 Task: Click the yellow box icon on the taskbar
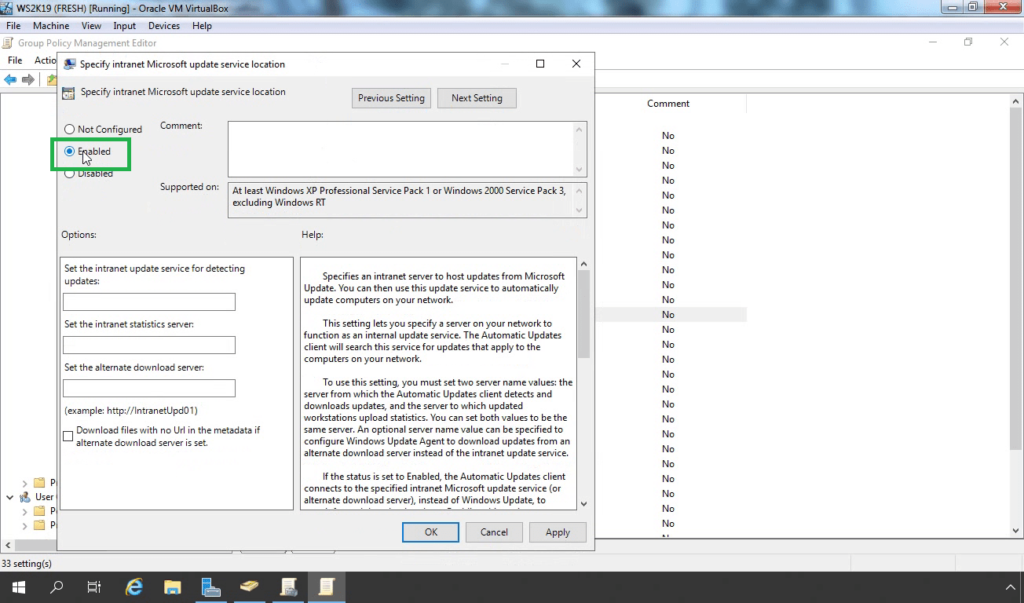[249, 587]
